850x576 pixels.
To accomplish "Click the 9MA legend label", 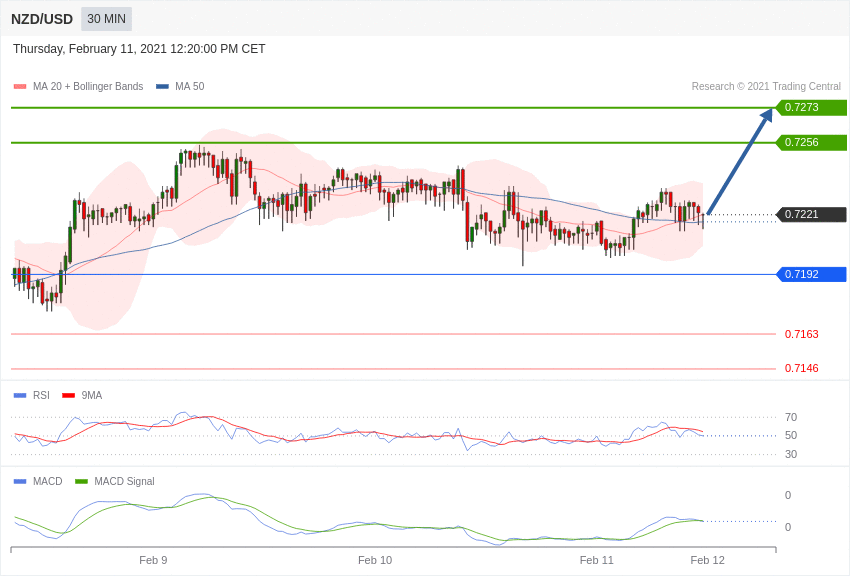I will tap(92, 396).
